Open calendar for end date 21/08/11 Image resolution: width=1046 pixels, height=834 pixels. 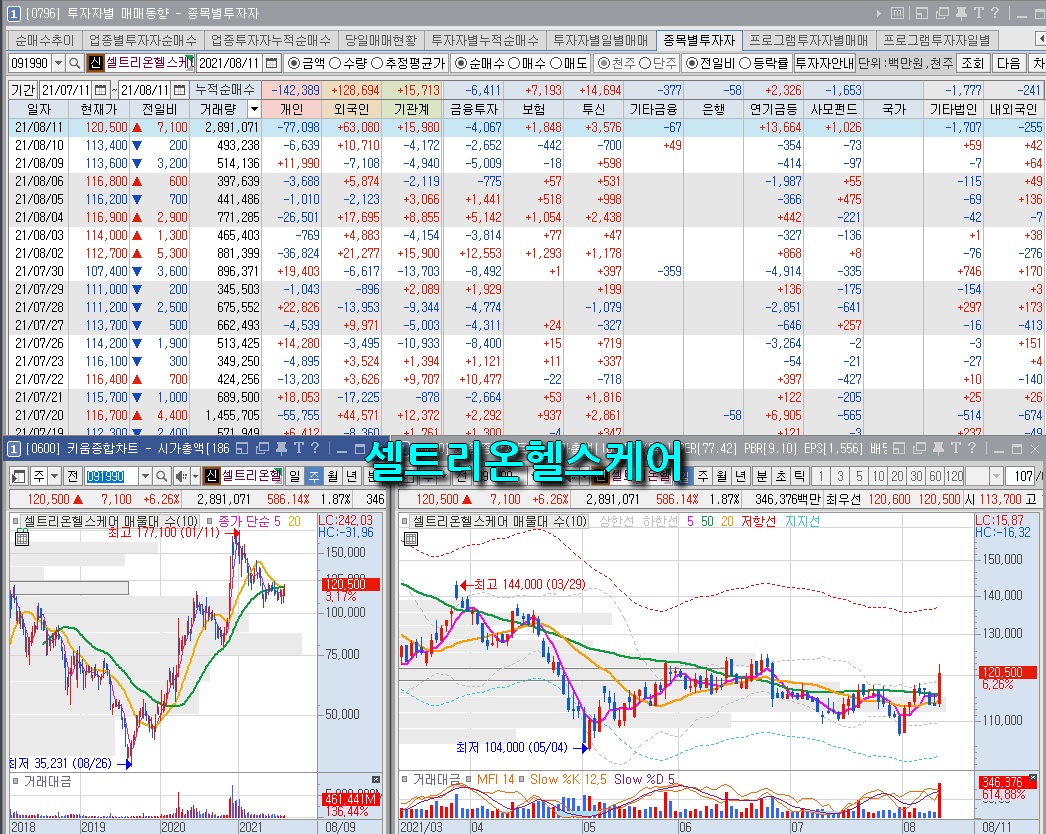pos(179,89)
